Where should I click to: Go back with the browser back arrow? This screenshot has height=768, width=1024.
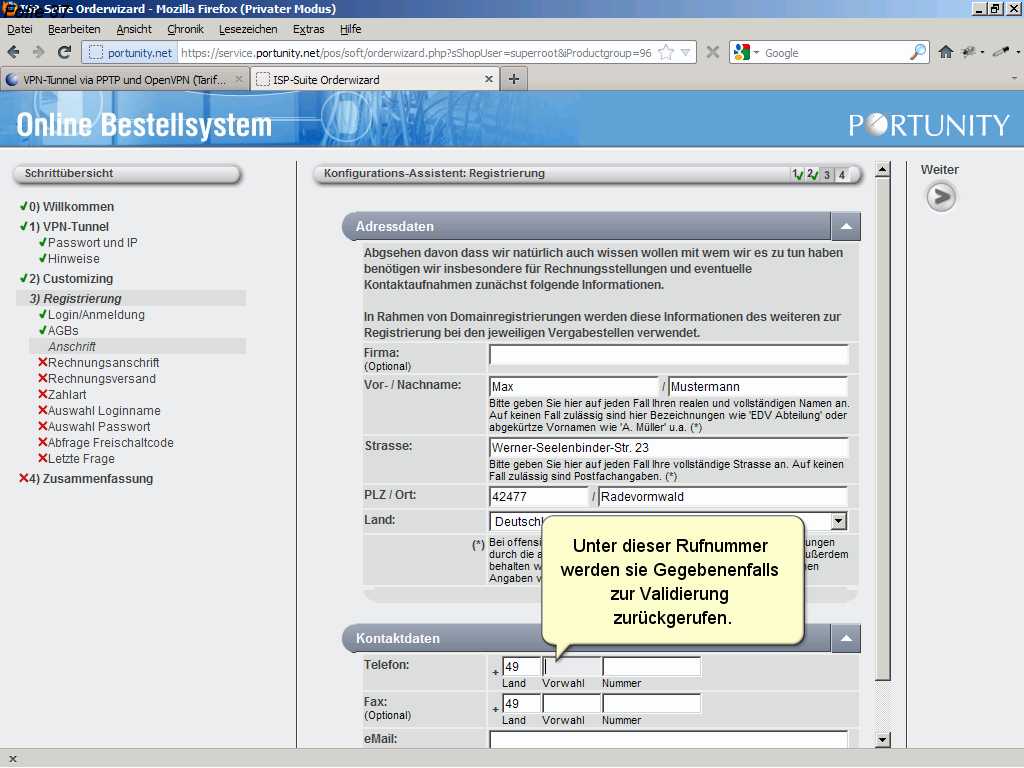[13, 52]
